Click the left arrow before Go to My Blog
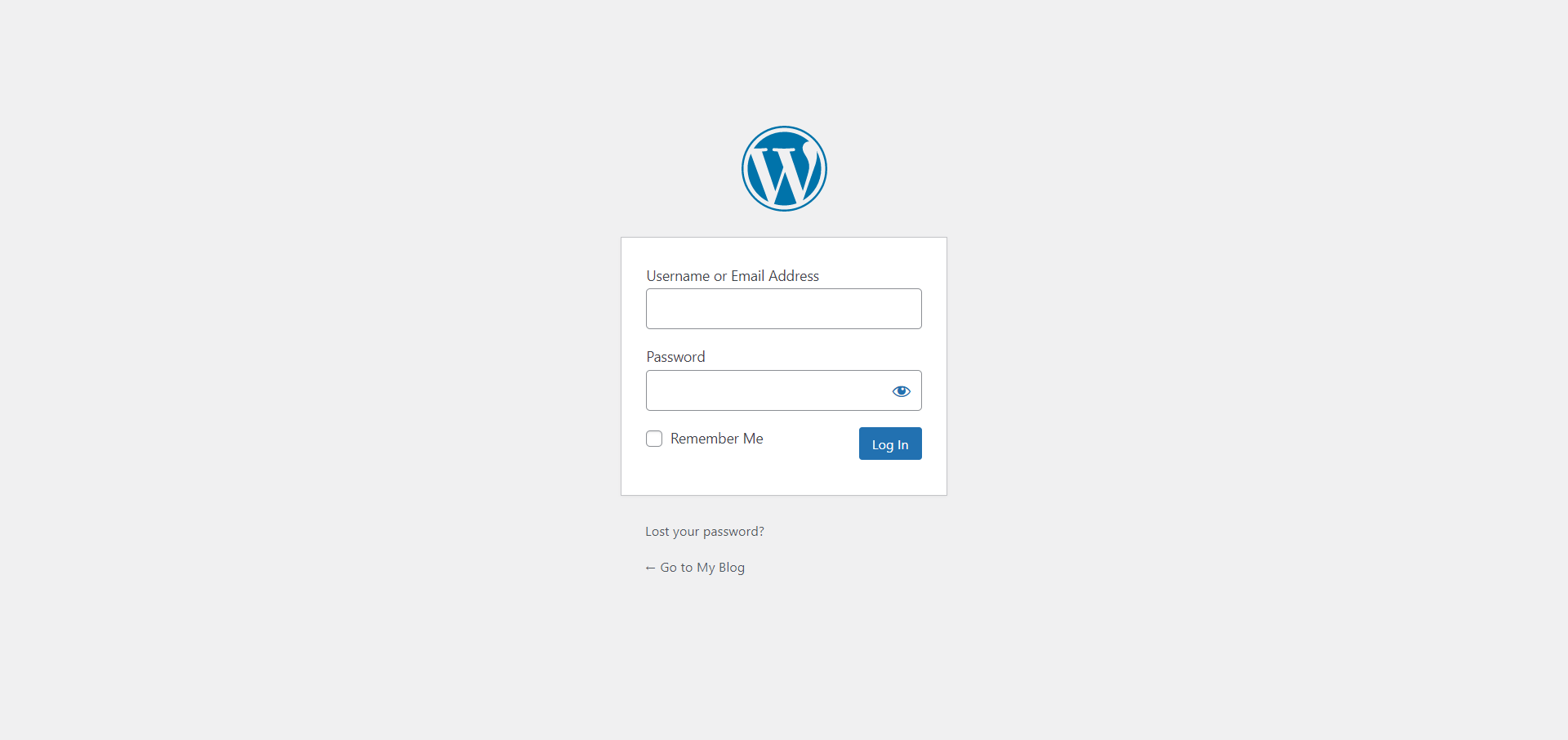 click(x=650, y=568)
